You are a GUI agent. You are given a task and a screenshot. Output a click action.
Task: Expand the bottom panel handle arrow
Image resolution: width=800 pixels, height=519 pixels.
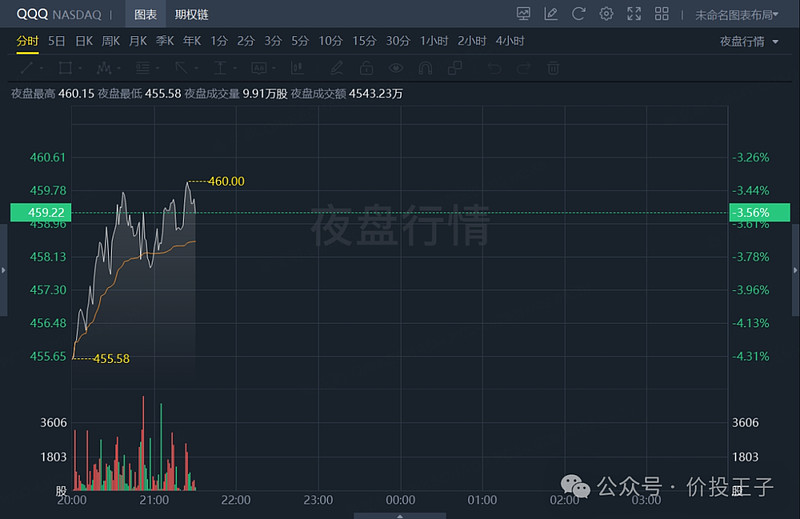(400, 516)
